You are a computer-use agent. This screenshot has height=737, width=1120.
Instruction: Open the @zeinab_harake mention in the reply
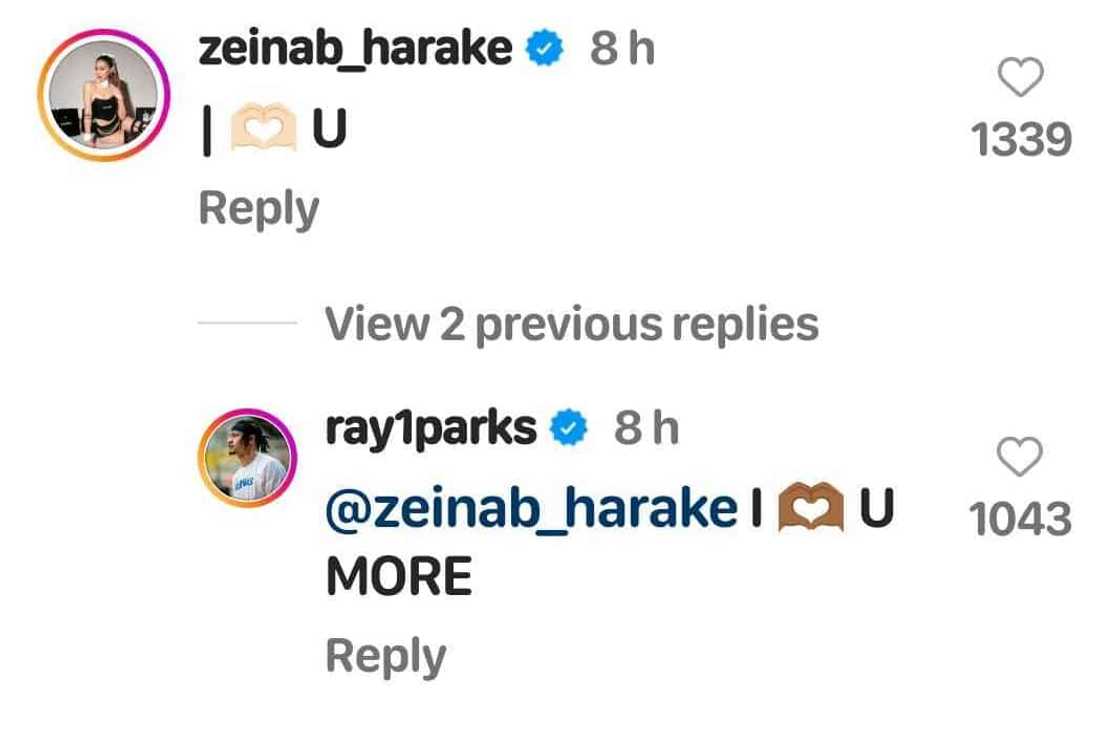[x=531, y=508]
